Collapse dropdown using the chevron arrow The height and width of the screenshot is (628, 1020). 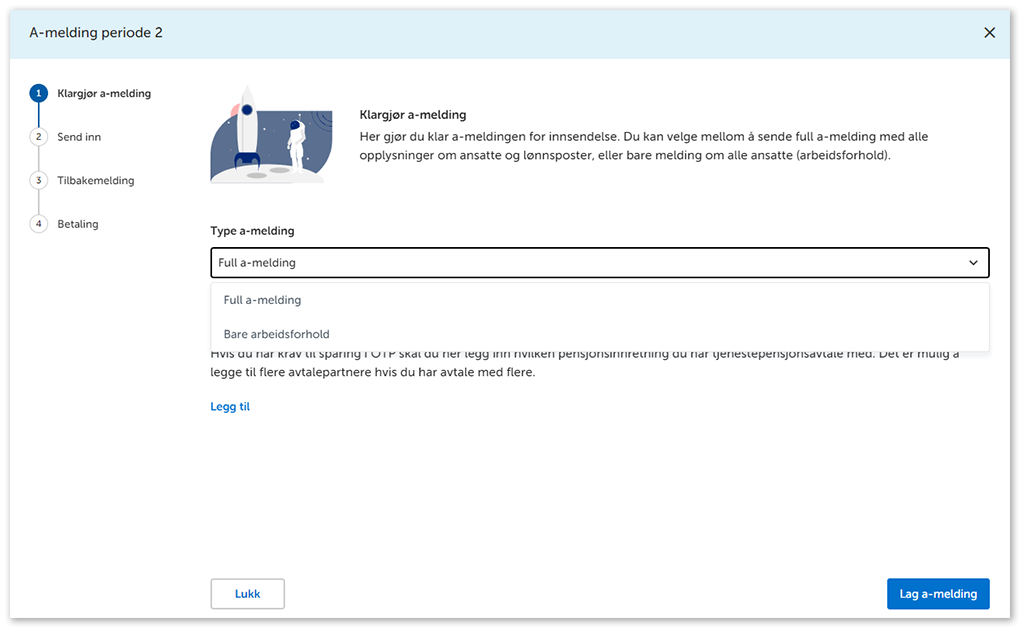973,263
